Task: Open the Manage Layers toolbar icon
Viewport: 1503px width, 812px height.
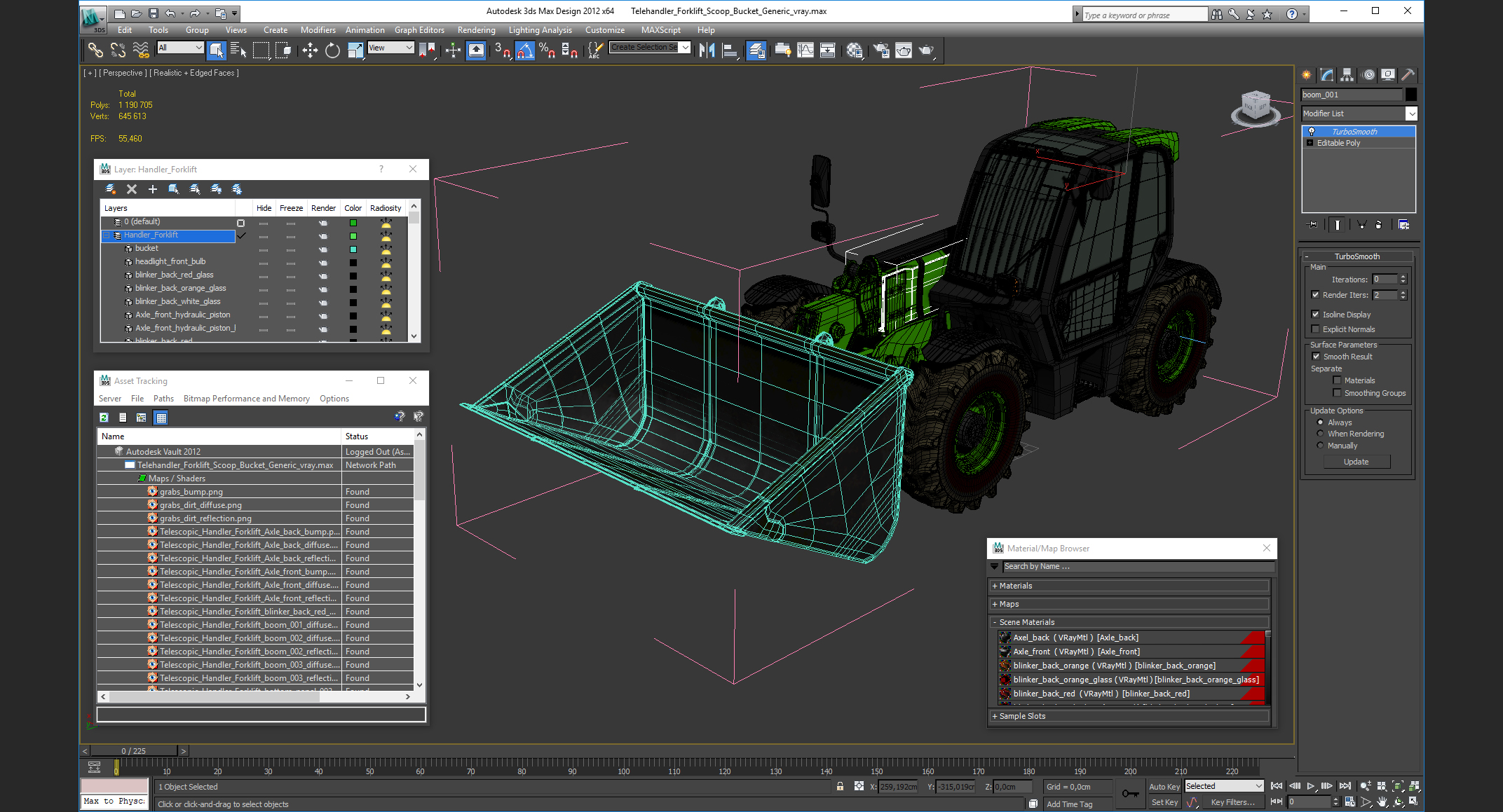Action: click(x=756, y=50)
